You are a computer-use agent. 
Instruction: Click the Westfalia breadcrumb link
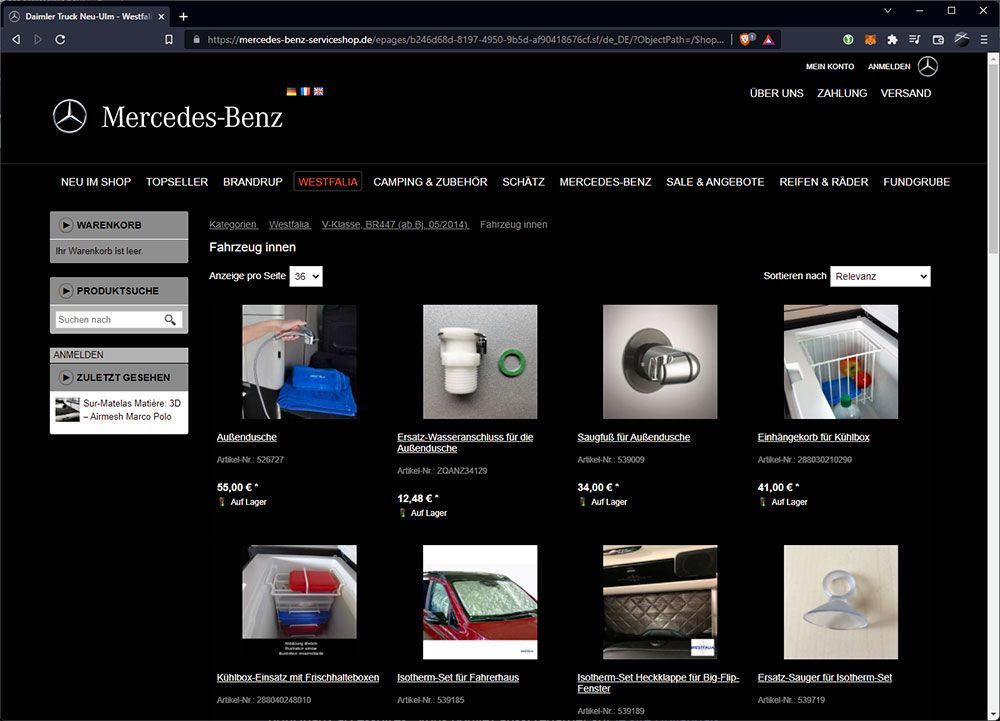click(x=290, y=224)
